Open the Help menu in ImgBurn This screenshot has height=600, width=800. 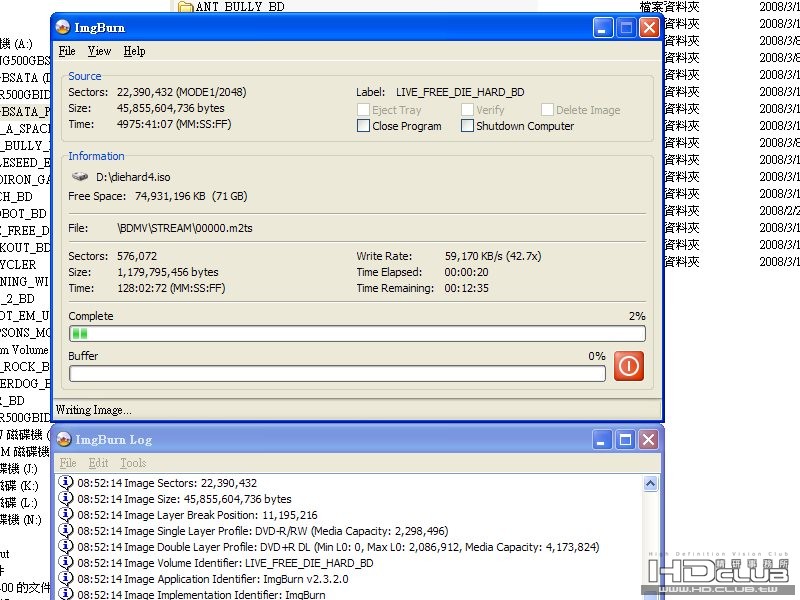point(134,51)
